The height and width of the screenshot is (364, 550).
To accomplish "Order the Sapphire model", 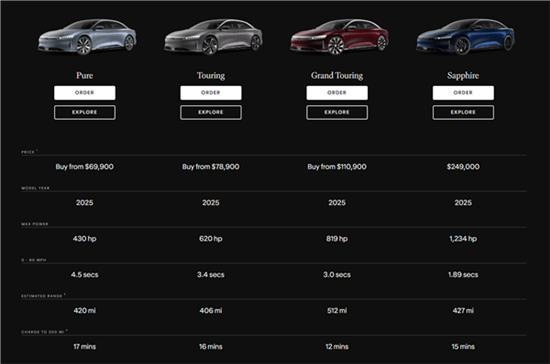I will point(463,93).
